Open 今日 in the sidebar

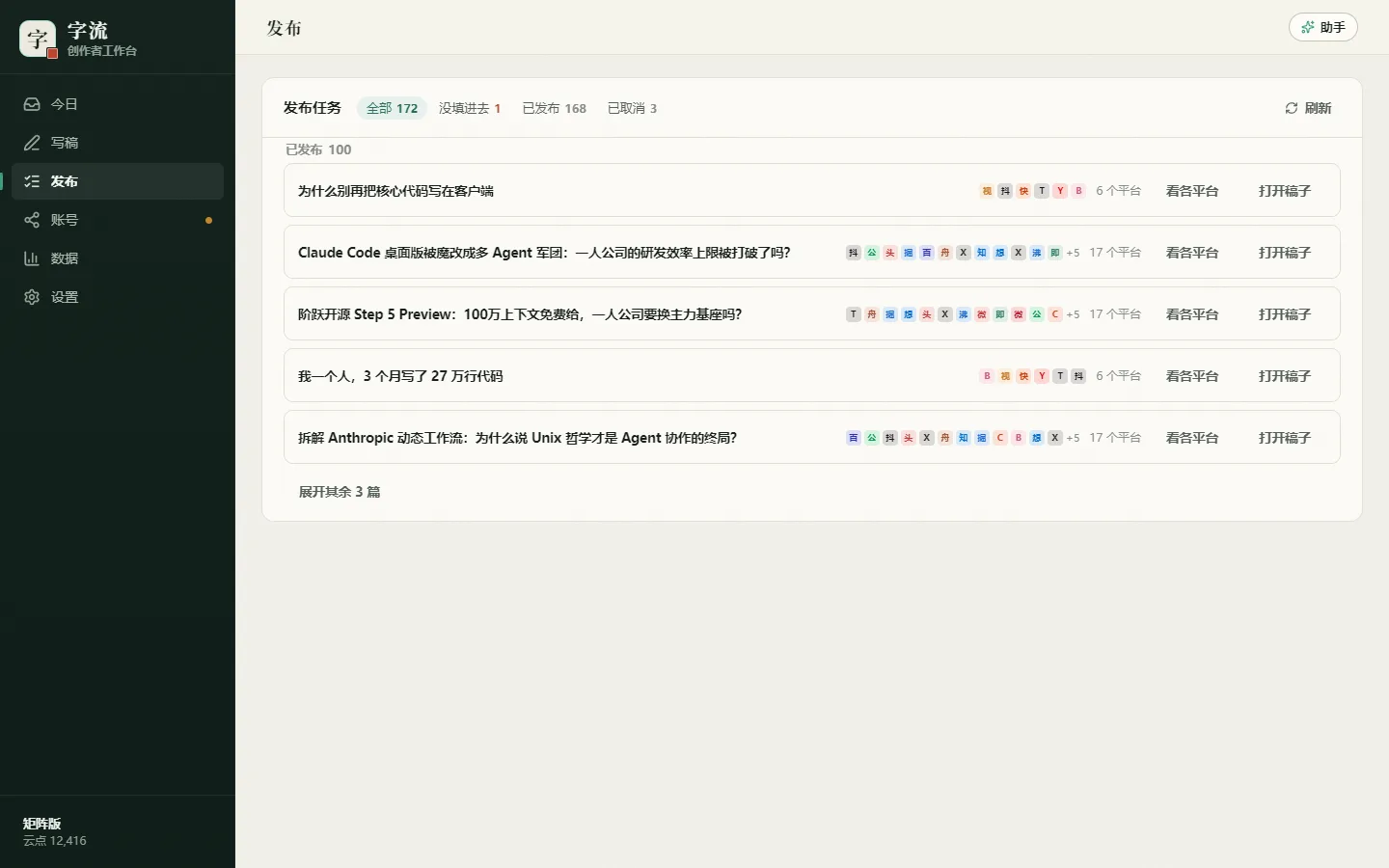click(x=118, y=104)
